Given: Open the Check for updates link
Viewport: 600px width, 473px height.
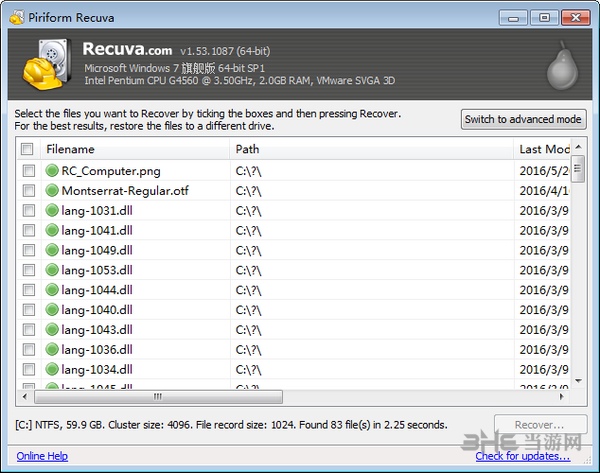Looking at the screenshot, I should click(523, 456).
